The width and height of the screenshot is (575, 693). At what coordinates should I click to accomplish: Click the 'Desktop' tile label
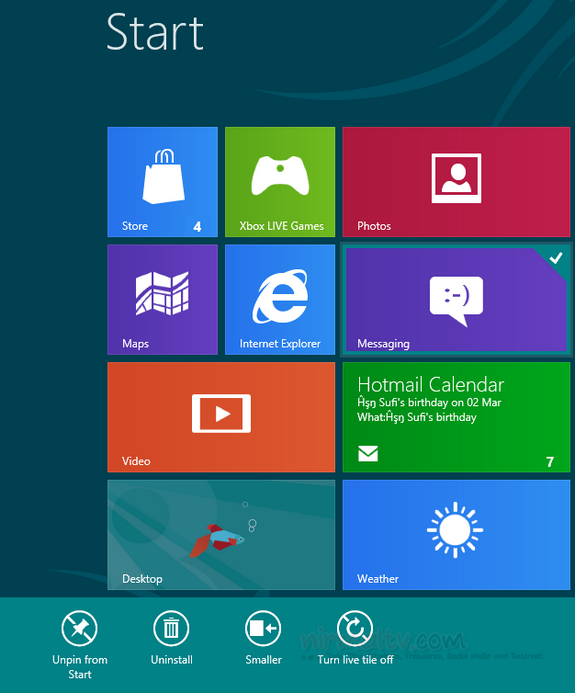point(142,579)
